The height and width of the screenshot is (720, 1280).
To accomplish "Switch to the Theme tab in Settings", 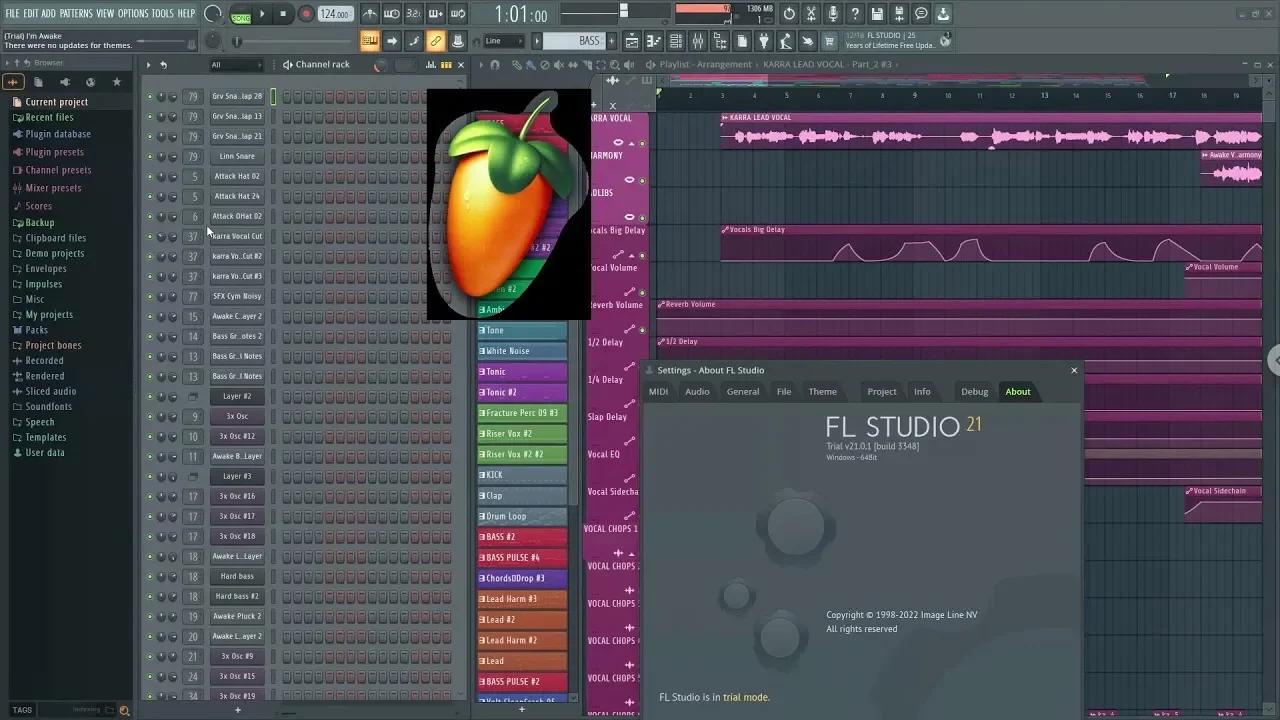I will coord(822,391).
